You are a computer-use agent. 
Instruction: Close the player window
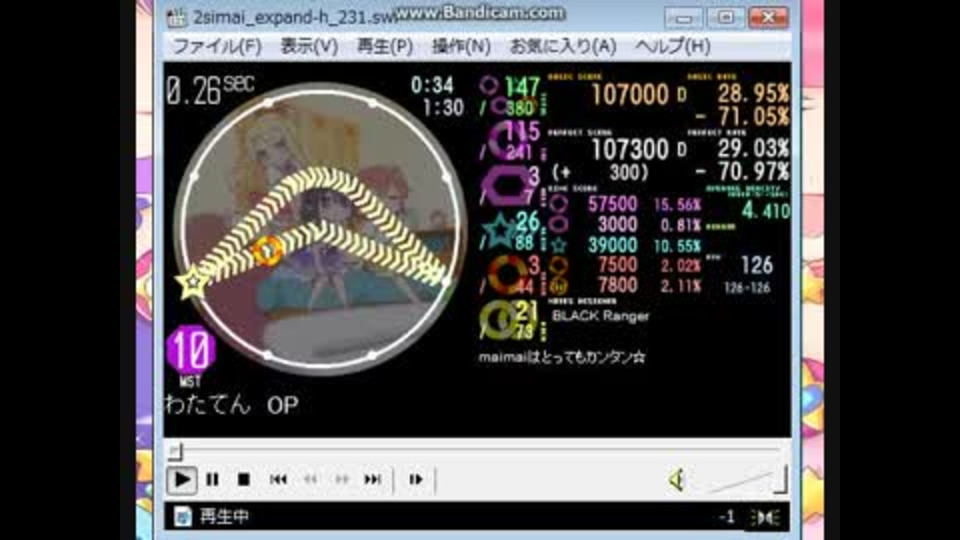click(768, 17)
